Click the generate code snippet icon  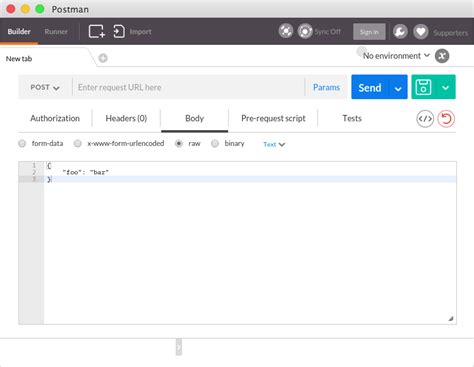[x=425, y=119]
